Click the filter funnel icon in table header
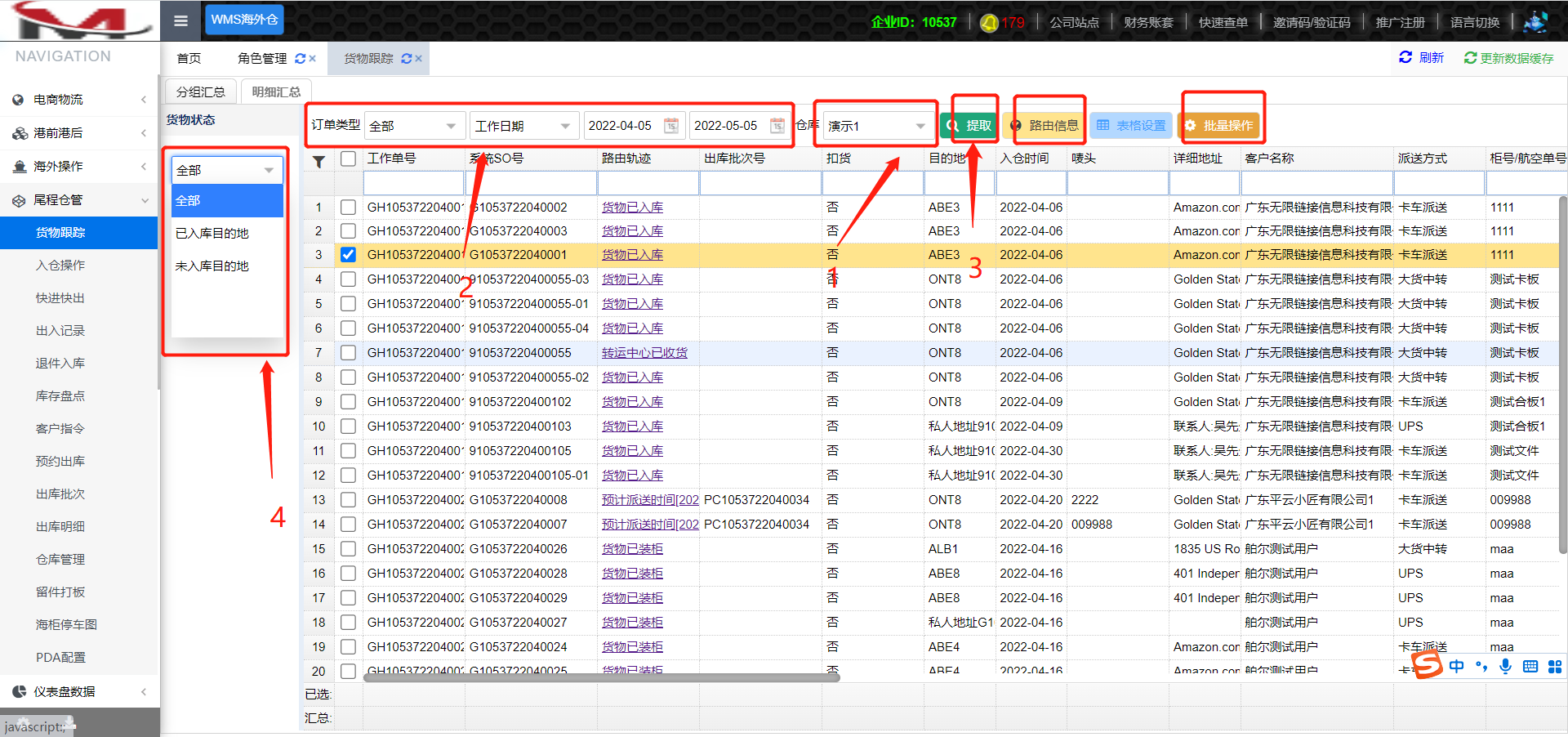The image size is (1568, 737). 319,161
